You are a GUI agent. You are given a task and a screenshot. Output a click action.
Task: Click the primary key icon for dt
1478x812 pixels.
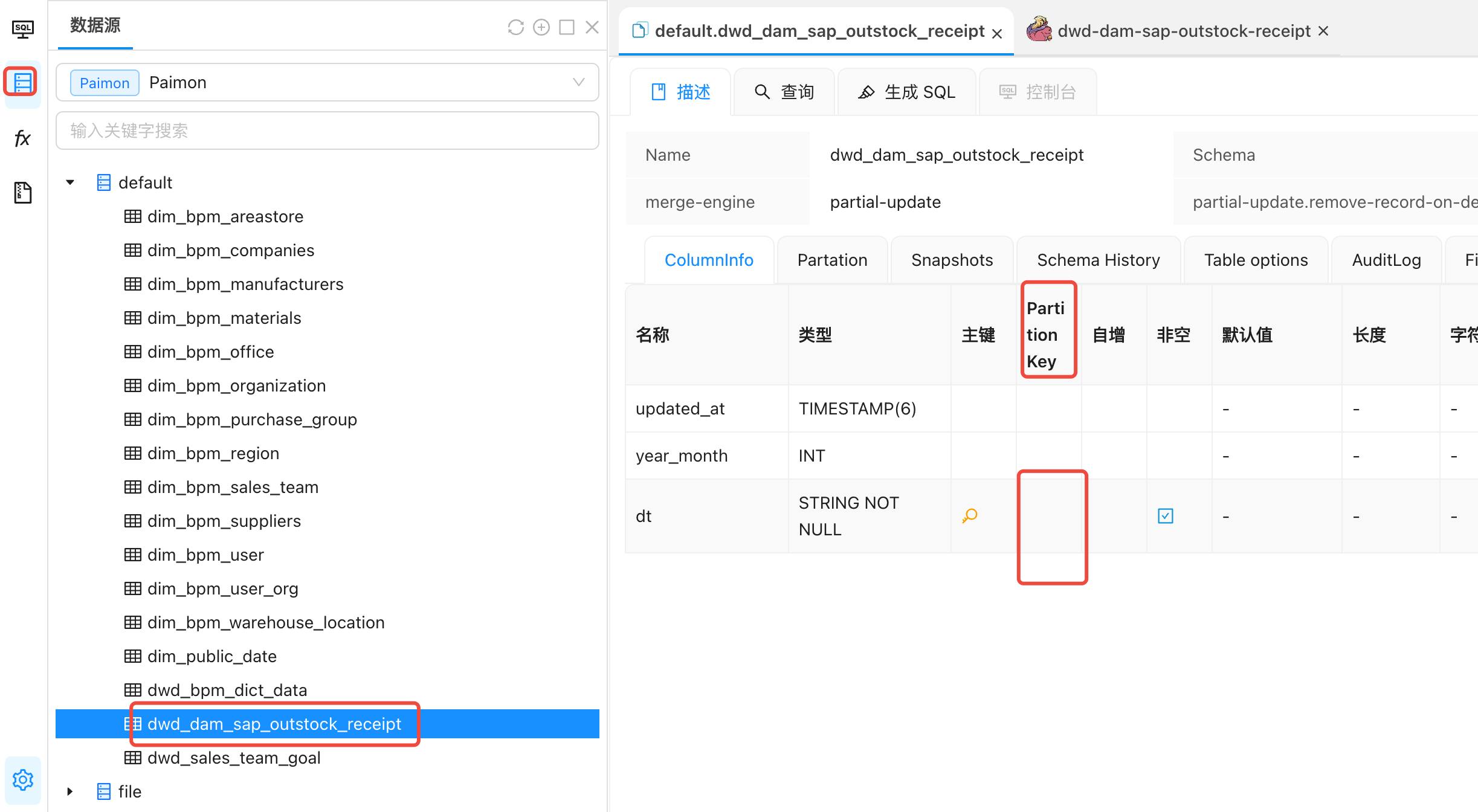click(970, 516)
